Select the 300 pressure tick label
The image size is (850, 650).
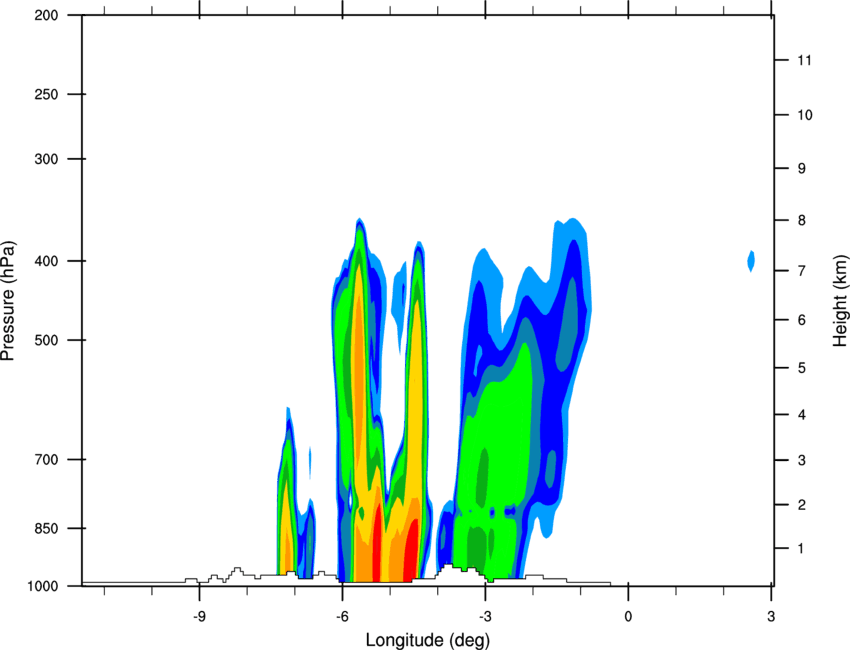[x=46, y=159]
